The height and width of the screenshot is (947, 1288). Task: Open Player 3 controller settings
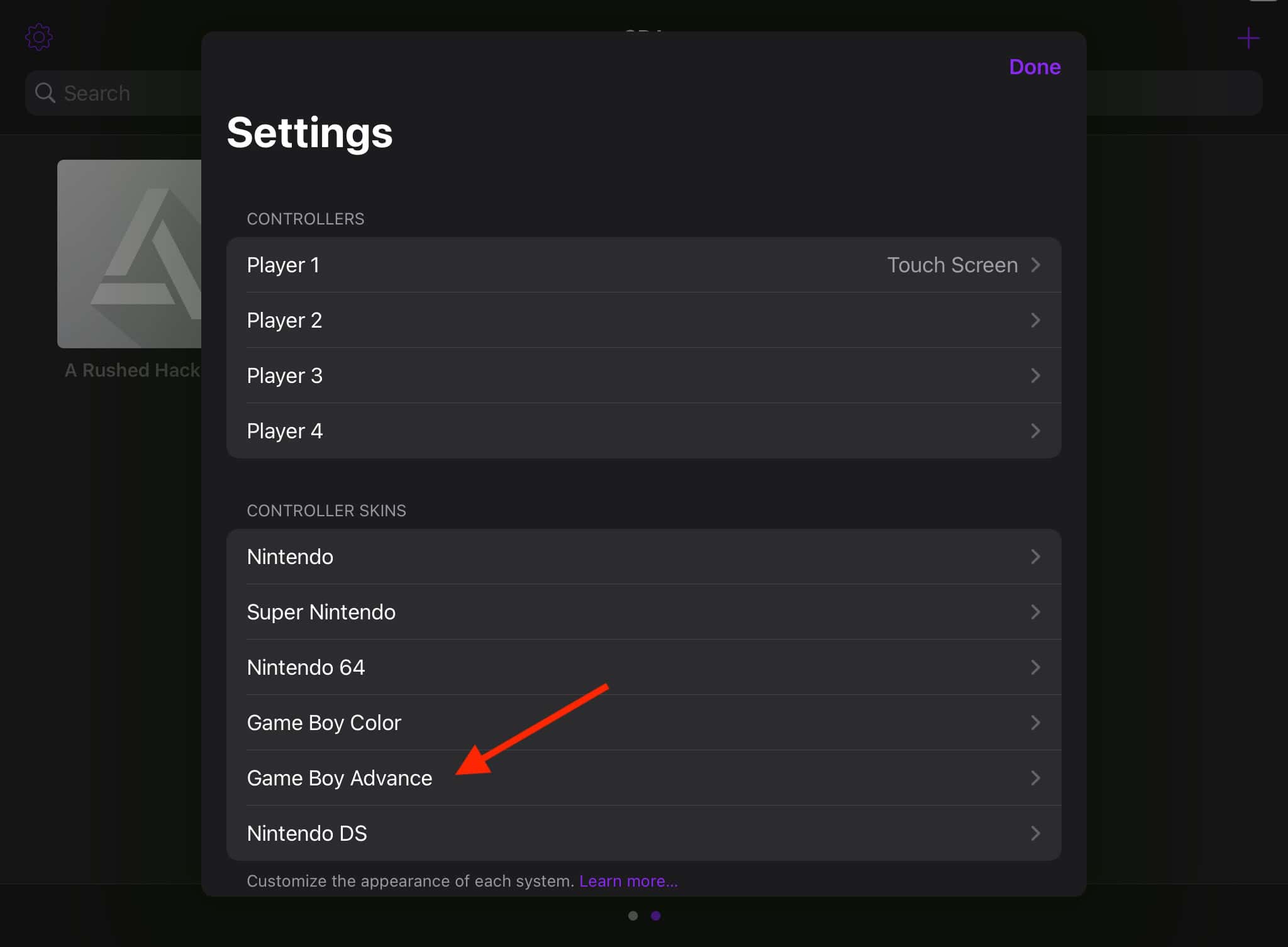click(x=643, y=375)
